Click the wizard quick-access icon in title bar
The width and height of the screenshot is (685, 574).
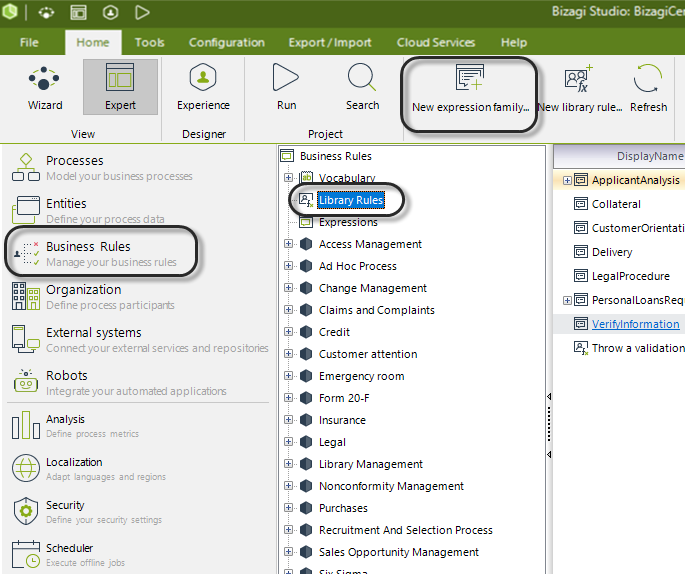pos(46,12)
